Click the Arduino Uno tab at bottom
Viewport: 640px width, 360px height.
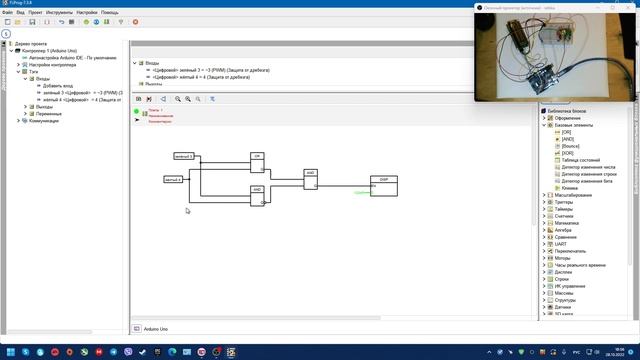(156, 329)
